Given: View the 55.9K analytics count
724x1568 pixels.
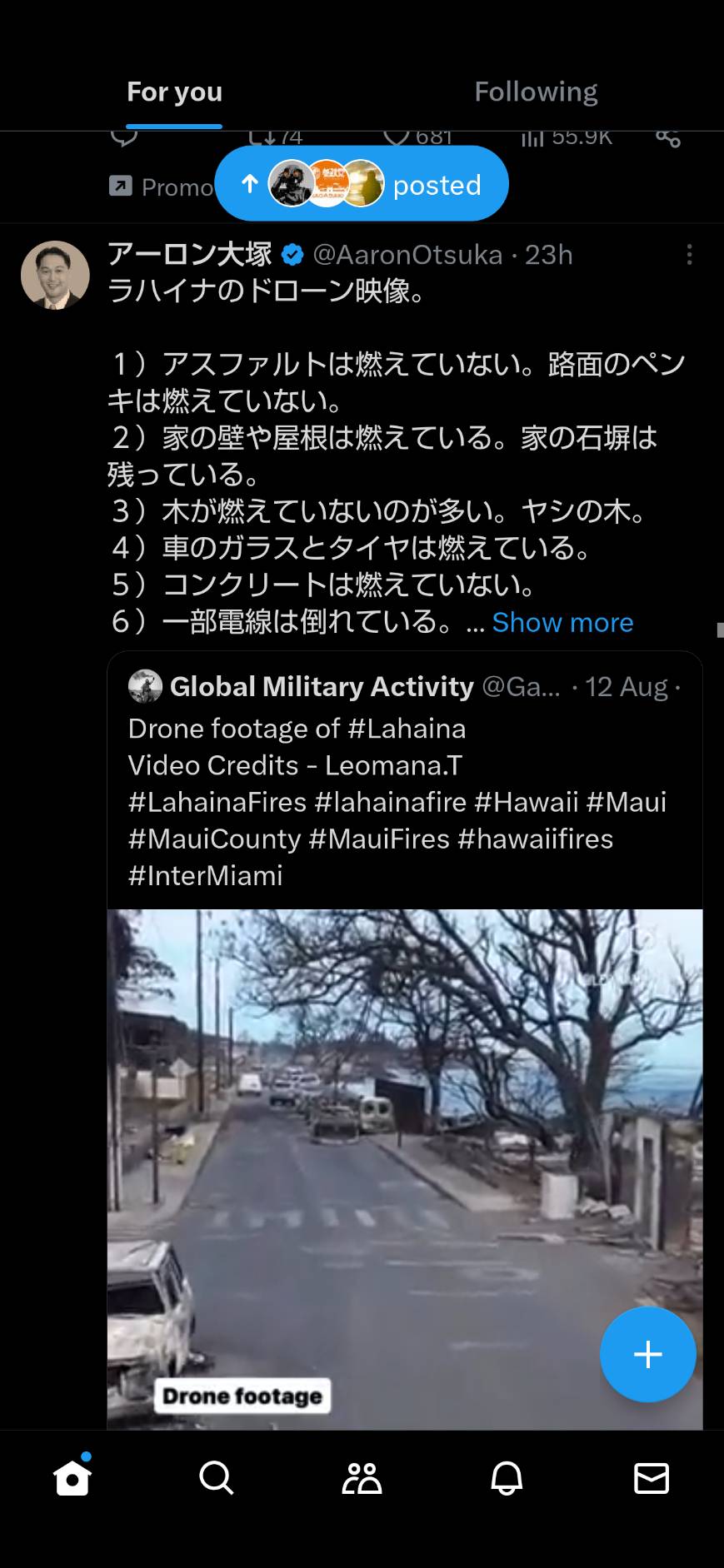Looking at the screenshot, I should pyautogui.click(x=567, y=137).
